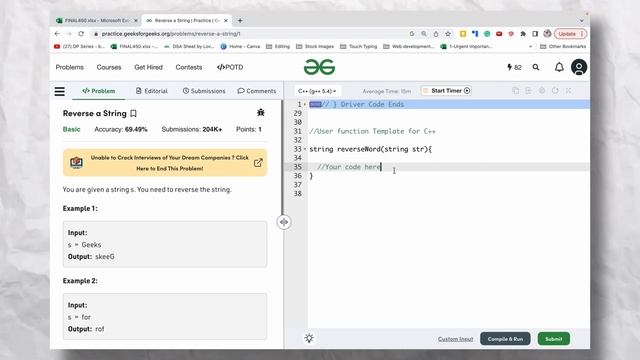Open Other Bookmarks folder

[x=563, y=47]
